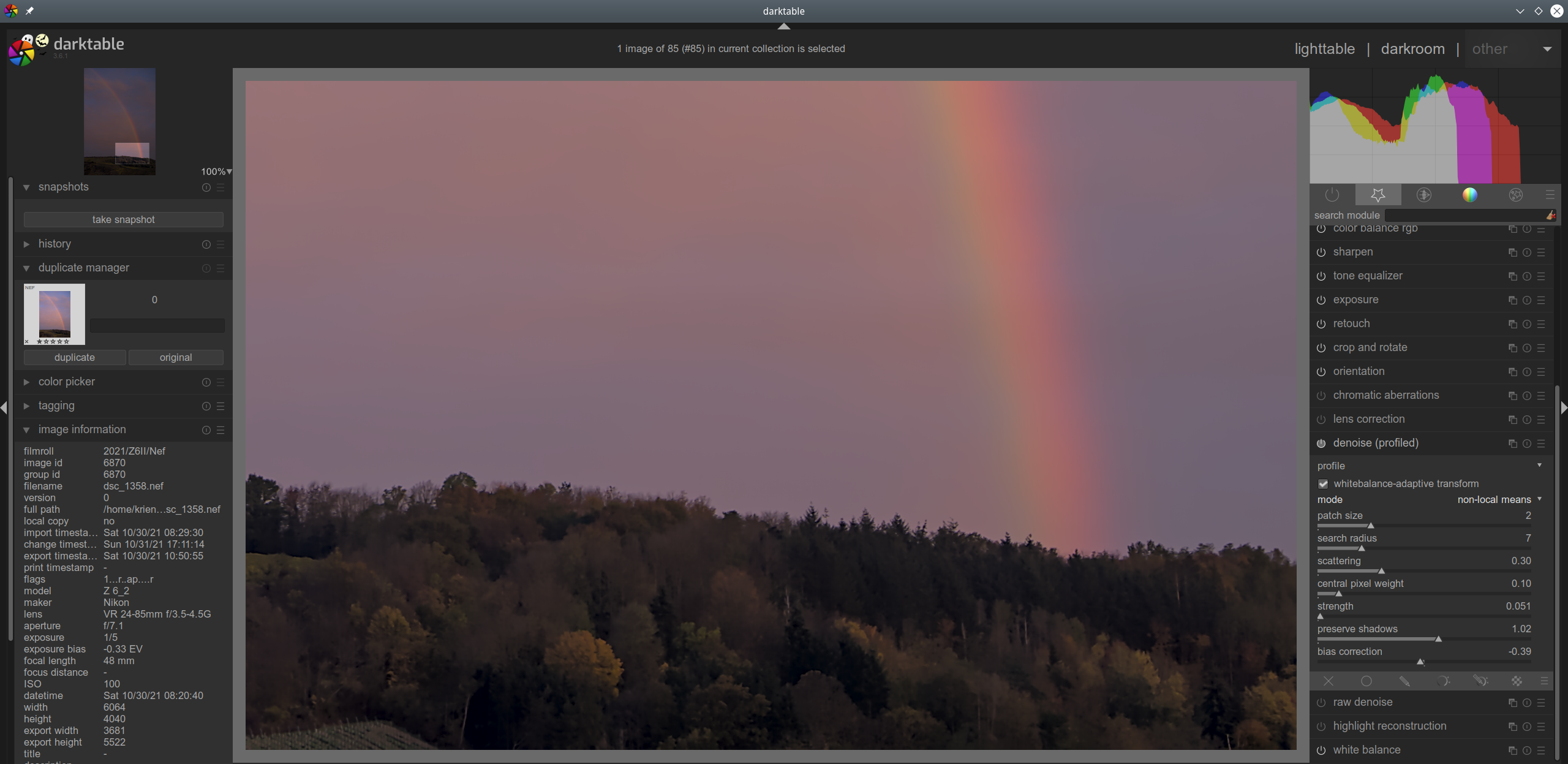This screenshot has height=764, width=1568.
Task: Switch to lighttable view
Action: point(1324,49)
